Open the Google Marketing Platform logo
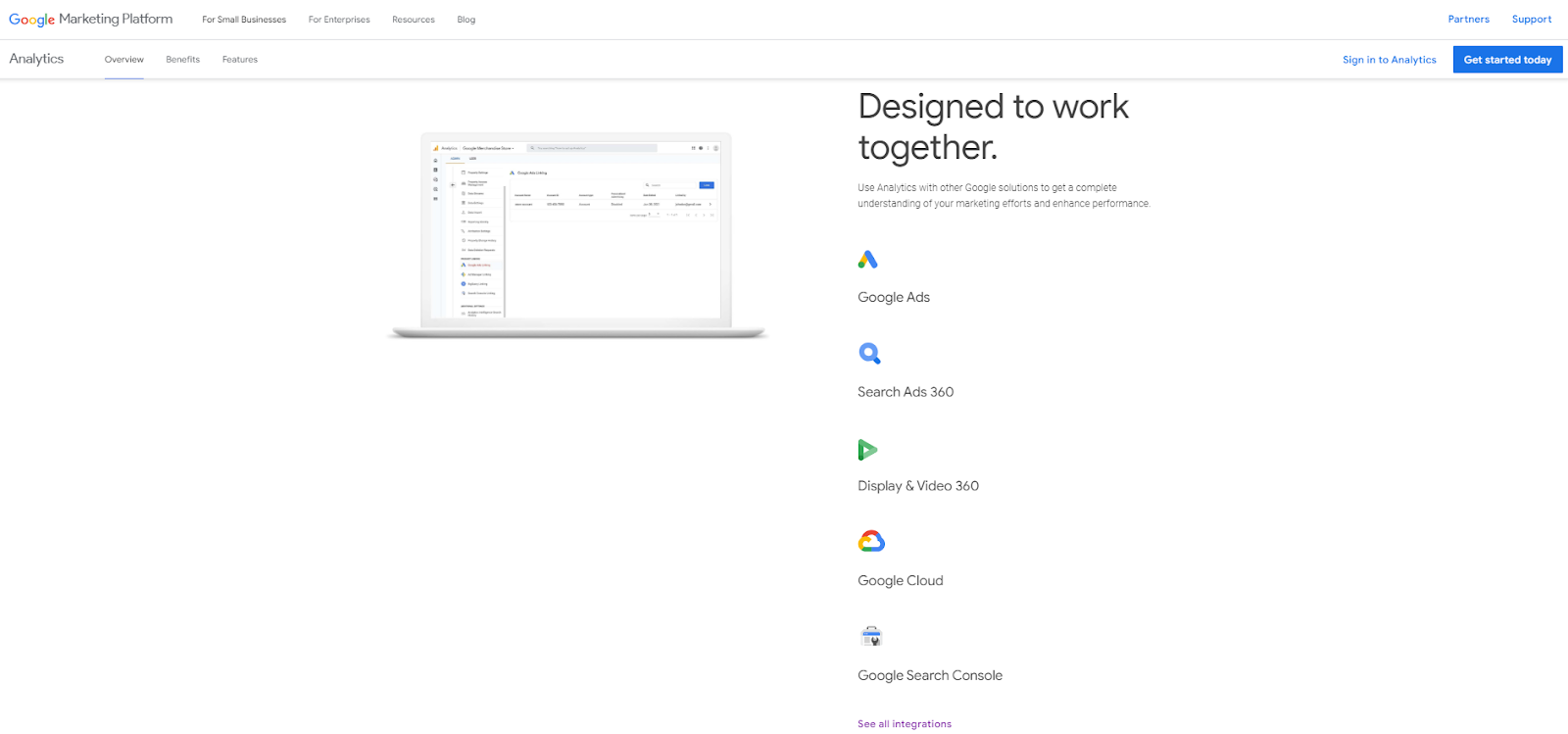Image resolution: width=1568 pixels, height=734 pixels. (90, 20)
